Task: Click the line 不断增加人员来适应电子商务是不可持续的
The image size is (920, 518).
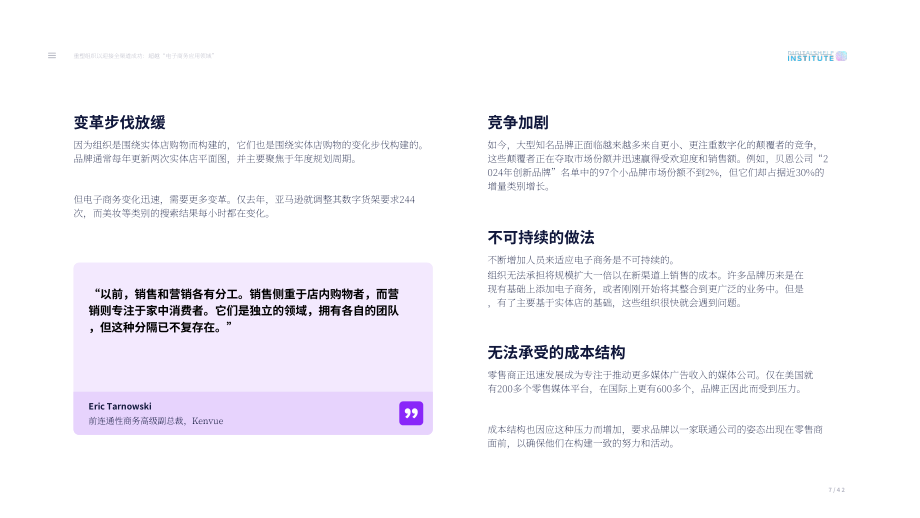Action: coord(581,260)
